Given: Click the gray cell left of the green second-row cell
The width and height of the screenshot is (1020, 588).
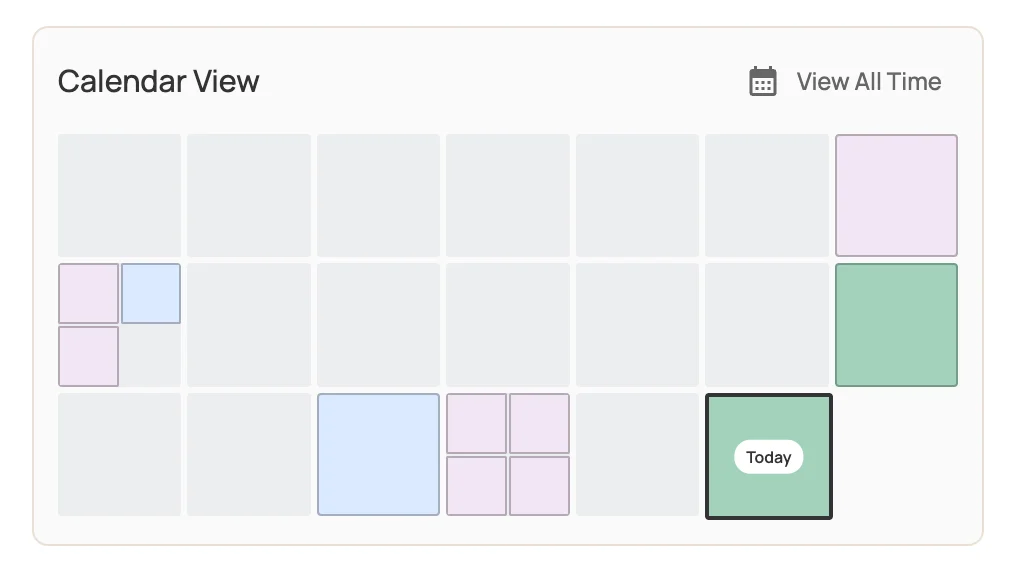Looking at the screenshot, I should click(766, 325).
